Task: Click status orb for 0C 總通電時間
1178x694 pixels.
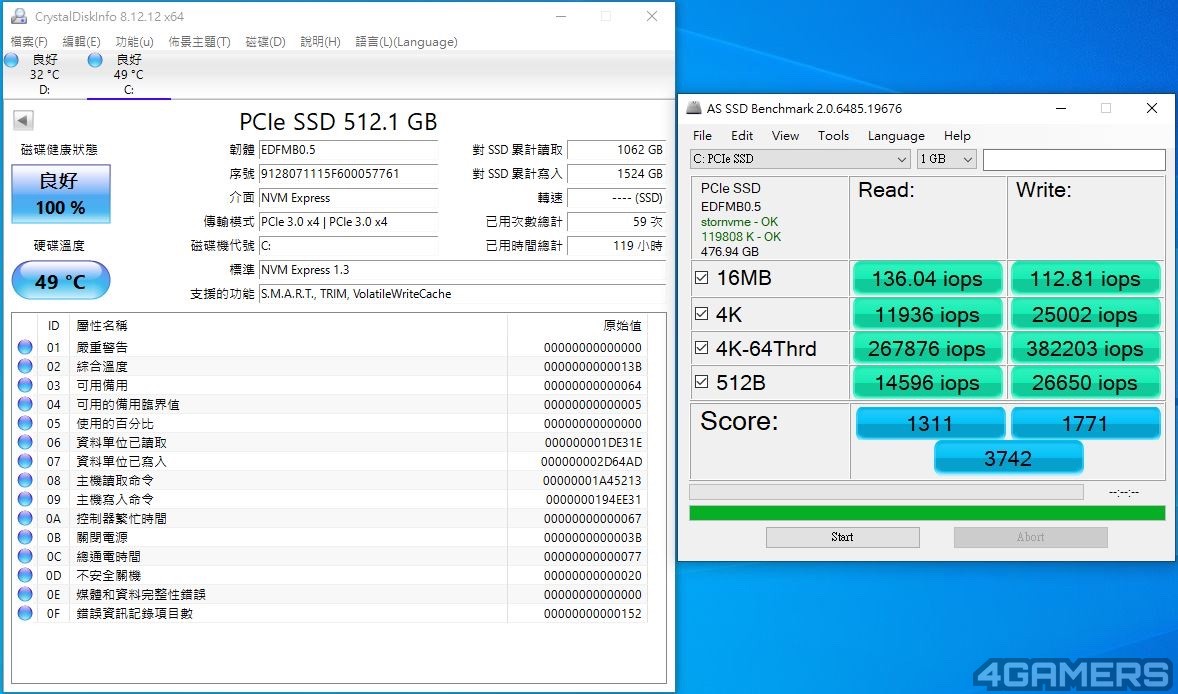Action: (x=25, y=557)
